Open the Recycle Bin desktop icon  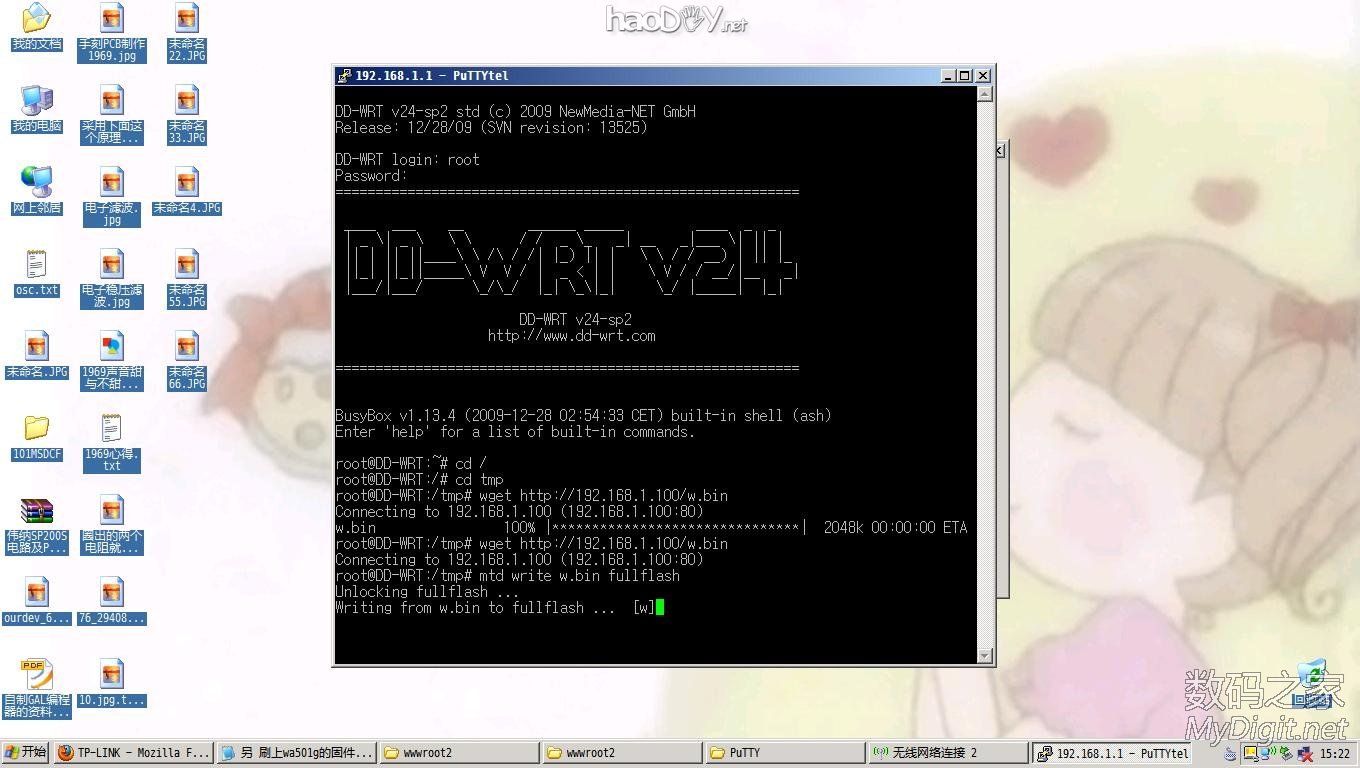[x=1311, y=676]
